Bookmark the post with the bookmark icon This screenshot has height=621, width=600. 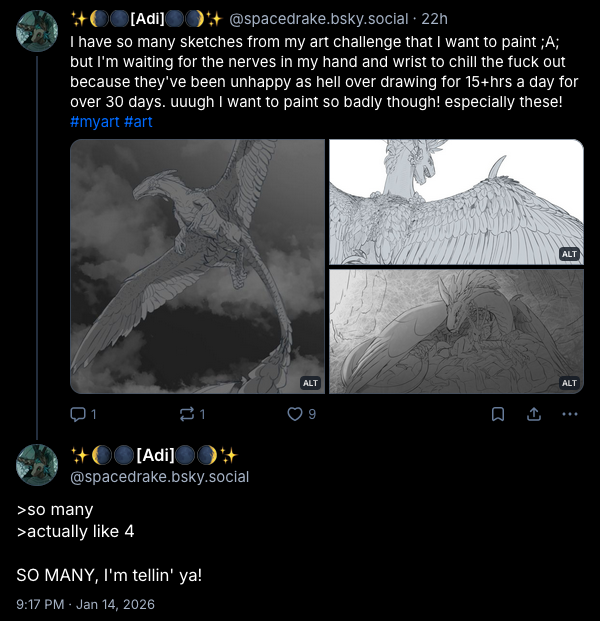[498, 414]
